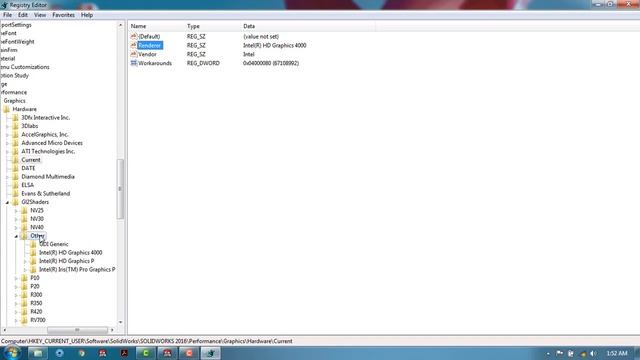Expand the P10 tree node

(16, 278)
